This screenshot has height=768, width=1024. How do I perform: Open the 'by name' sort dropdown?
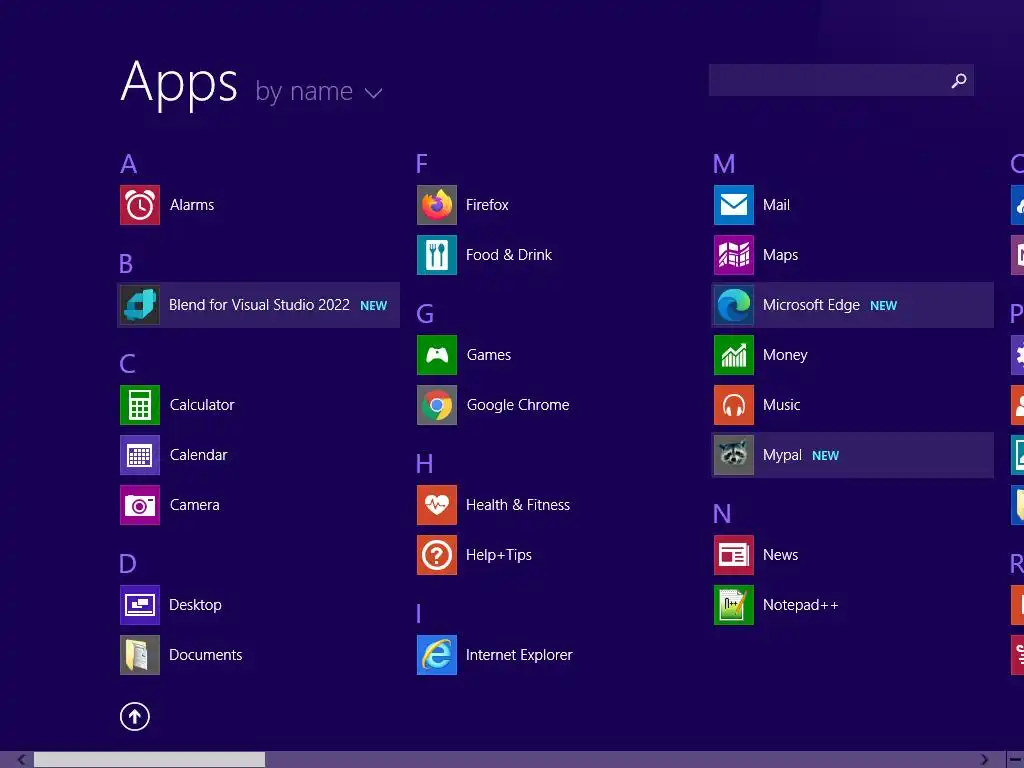(319, 91)
